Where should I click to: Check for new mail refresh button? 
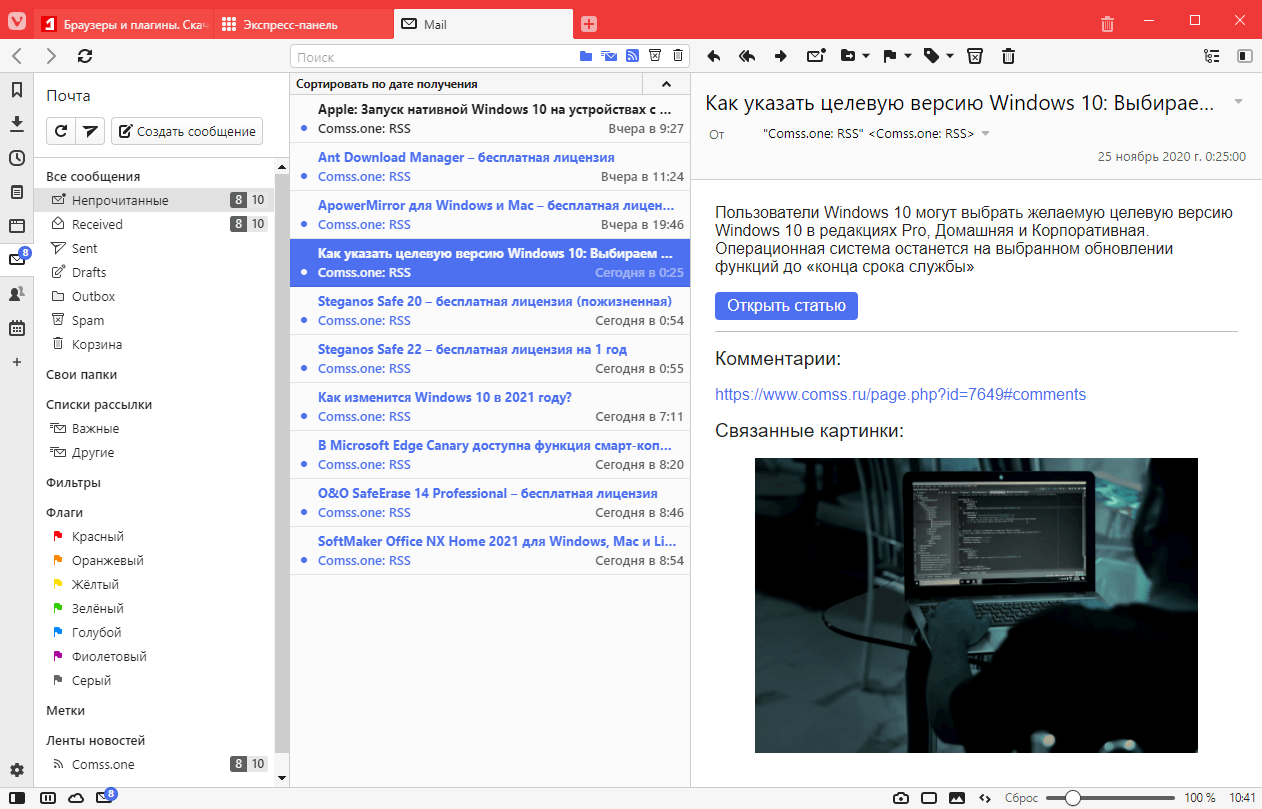pos(61,131)
